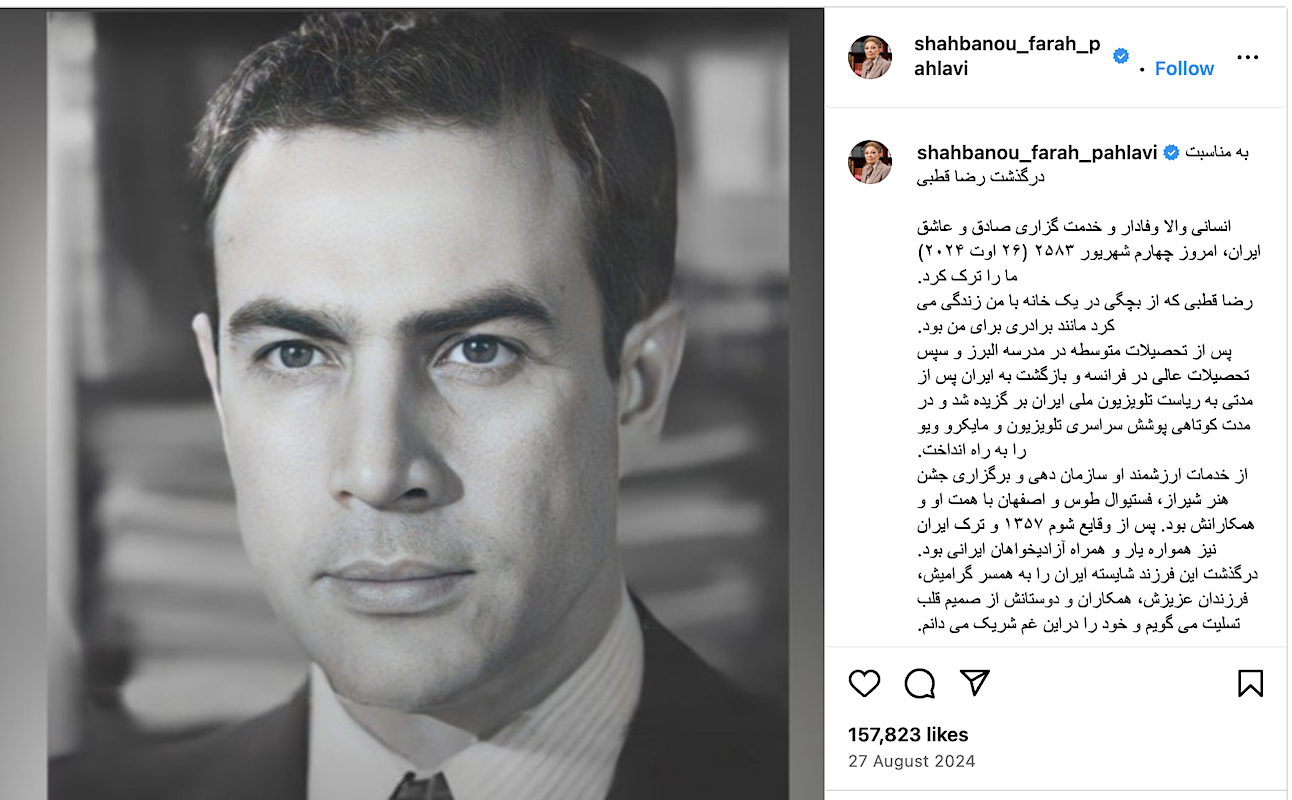The image size is (1292, 800).
Task: Click the man's striped tie in the photo
Action: pyautogui.click(x=420, y=785)
